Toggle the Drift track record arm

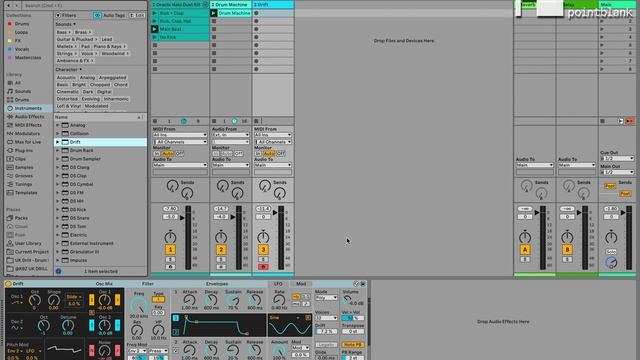point(263,267)
